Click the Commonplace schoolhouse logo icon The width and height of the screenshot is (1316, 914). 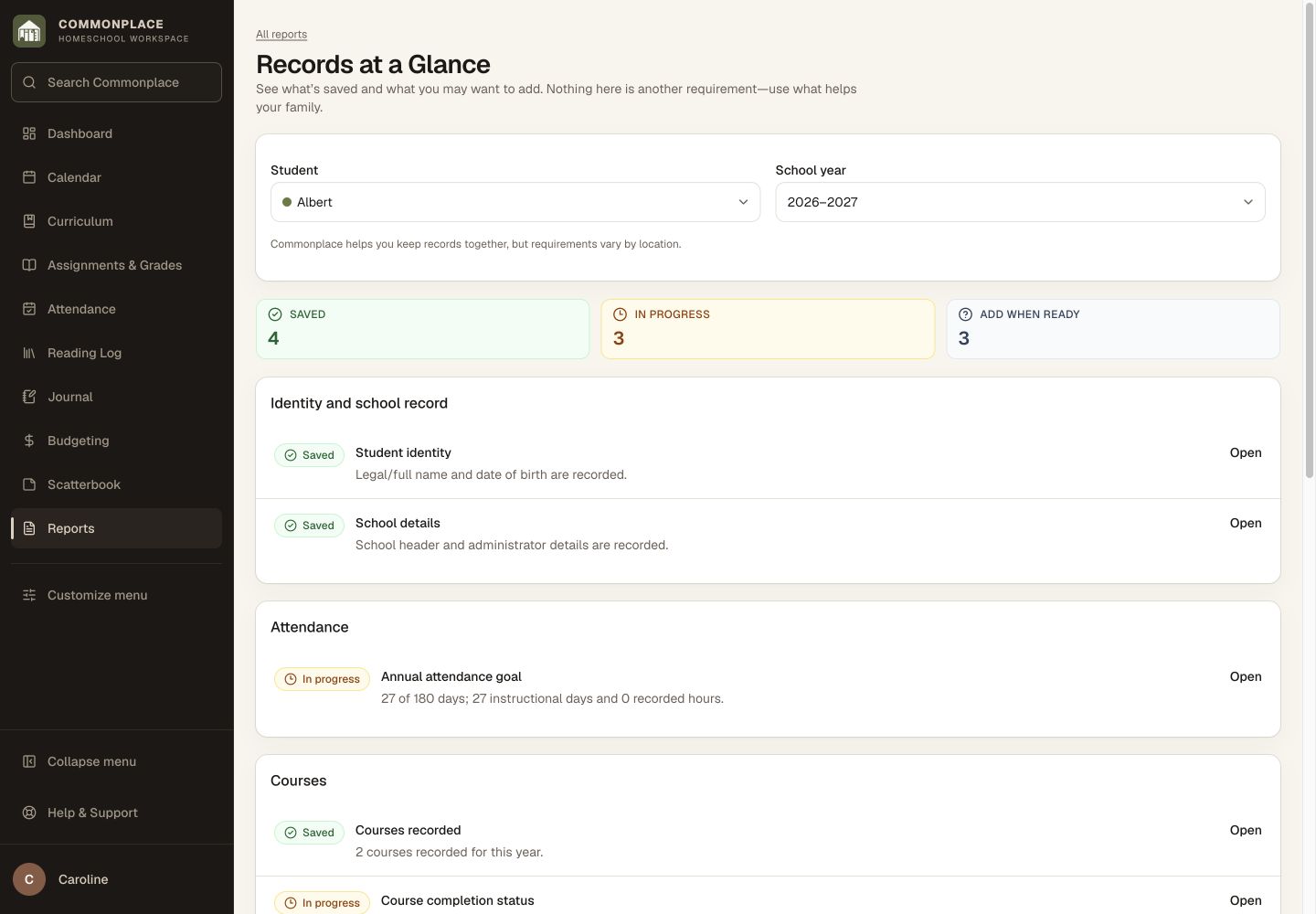pyautogui.click(x=29, y=31)
